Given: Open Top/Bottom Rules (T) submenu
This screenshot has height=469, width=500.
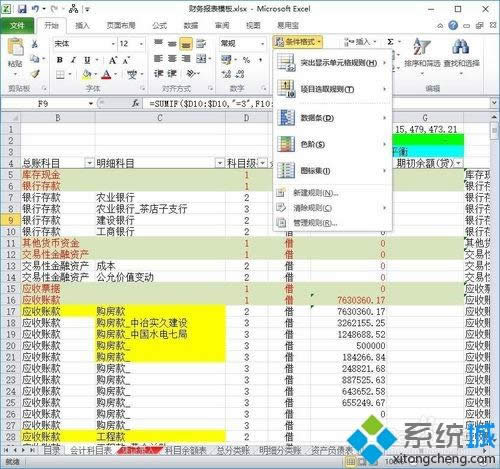Looking at the screenshot, I should (x=332, y=89).
